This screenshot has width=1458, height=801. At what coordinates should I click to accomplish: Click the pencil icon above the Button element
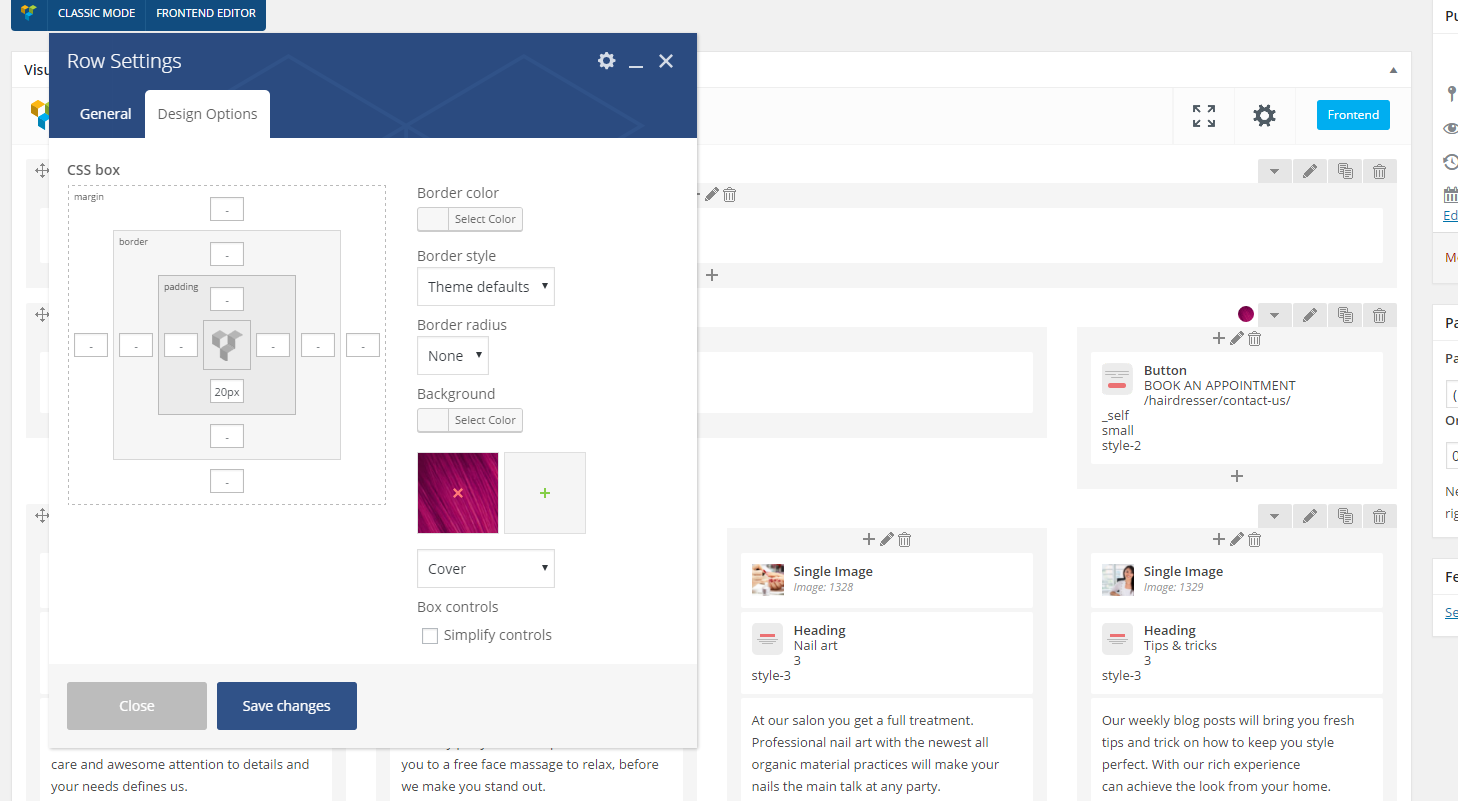click(1237, 339)
